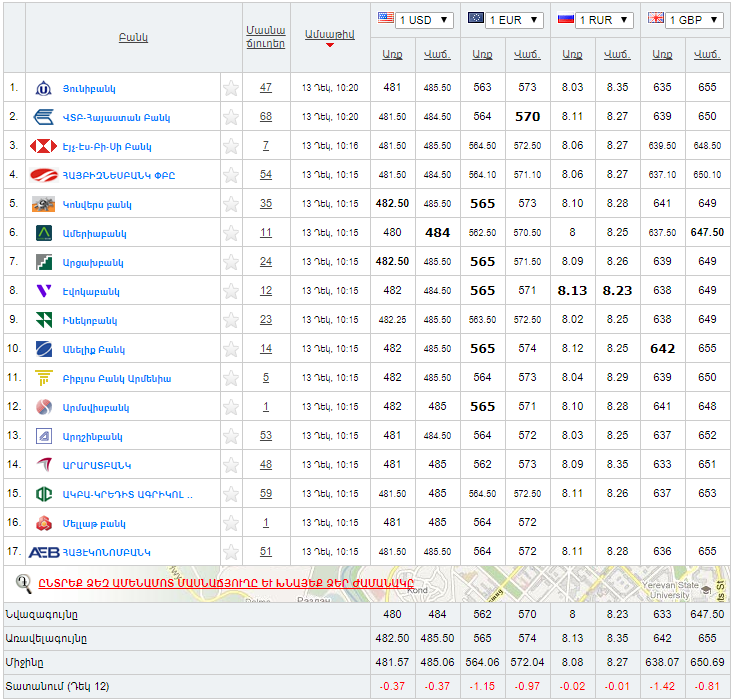Sort by EUR buy column header

click(x=482, y=54)
